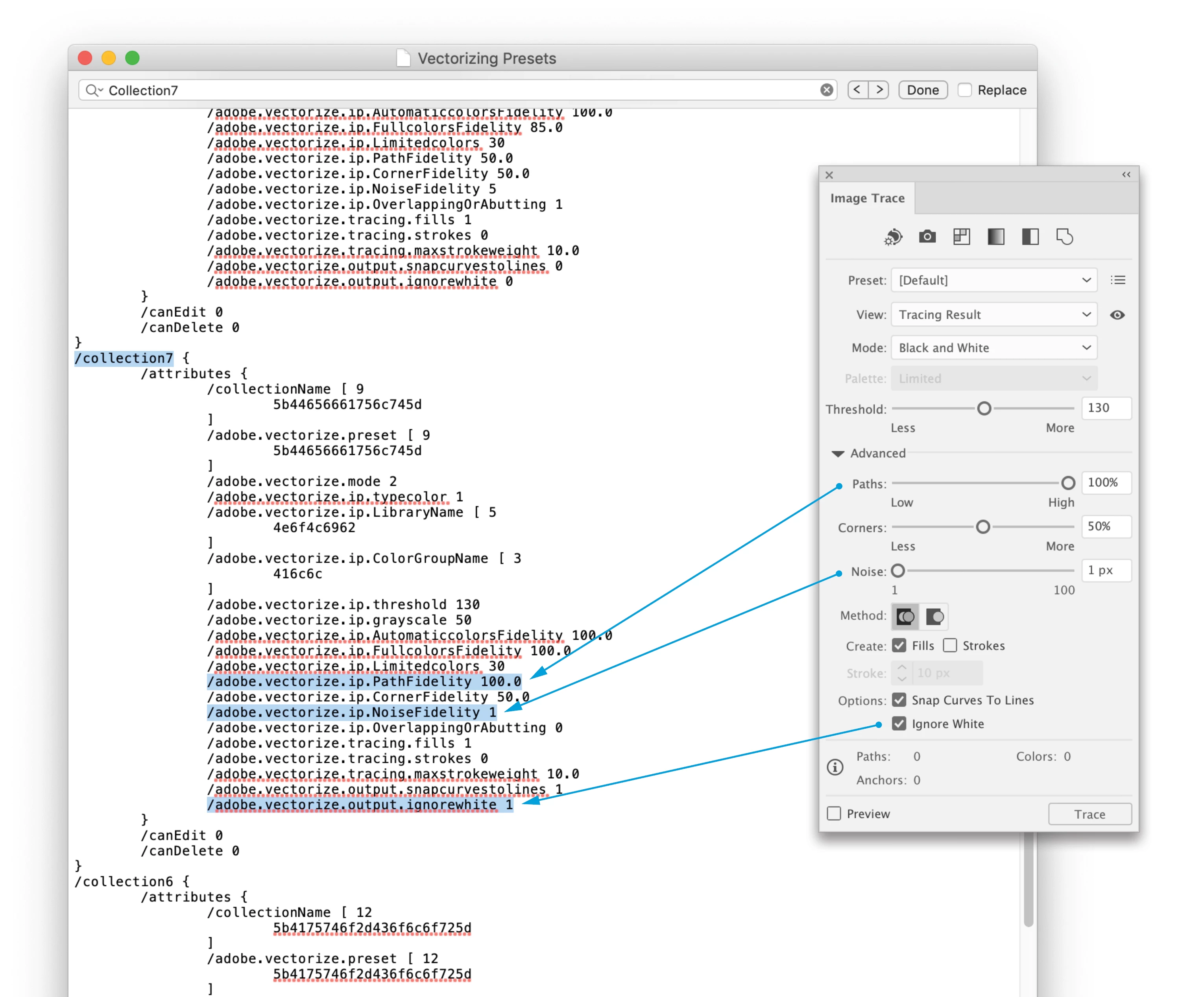Select the Black and White preset icon
Screen dimensions: 1204x997
pos(1030,237)
